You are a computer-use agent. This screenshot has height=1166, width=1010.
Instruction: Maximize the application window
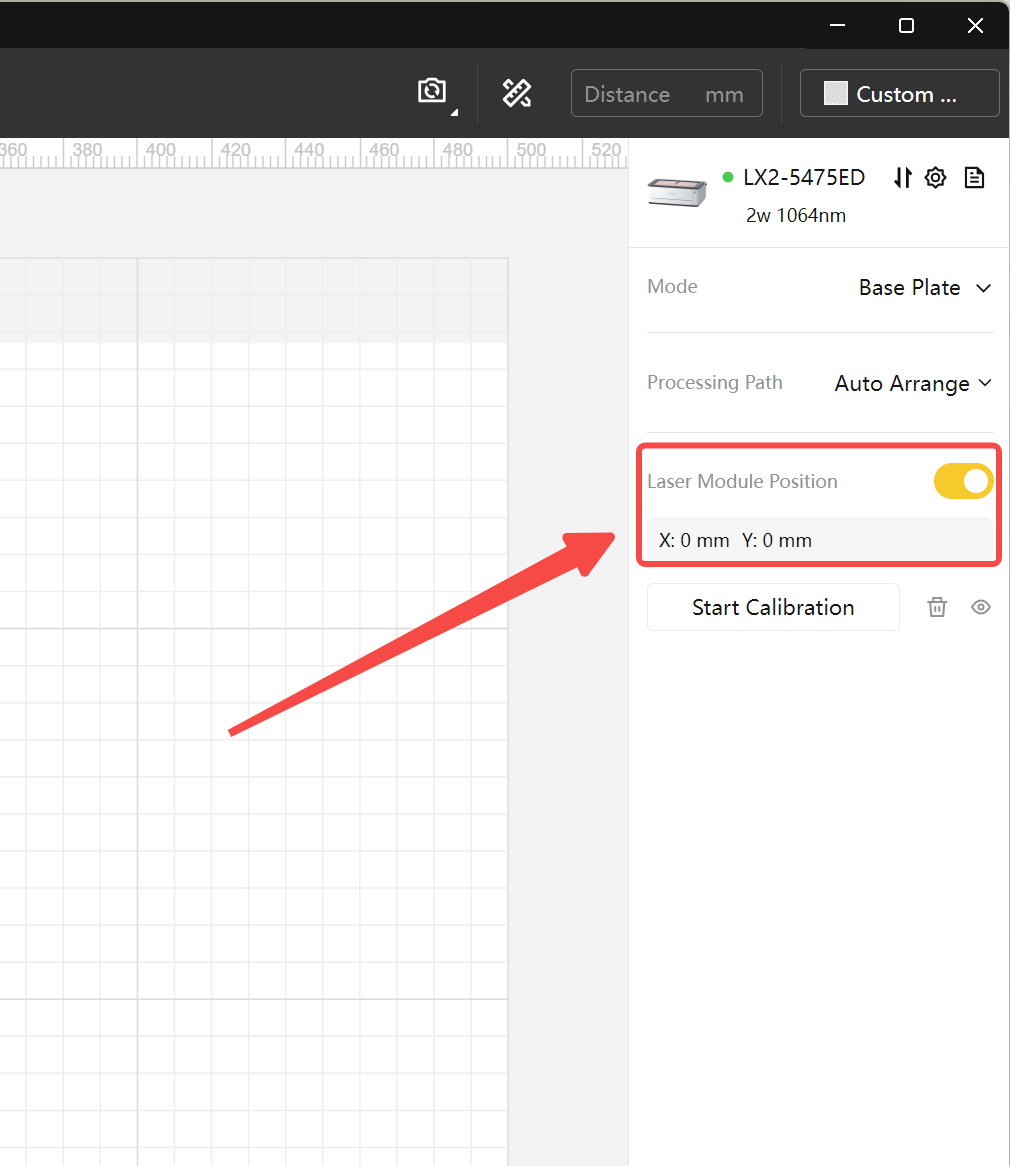pos(906,26)
